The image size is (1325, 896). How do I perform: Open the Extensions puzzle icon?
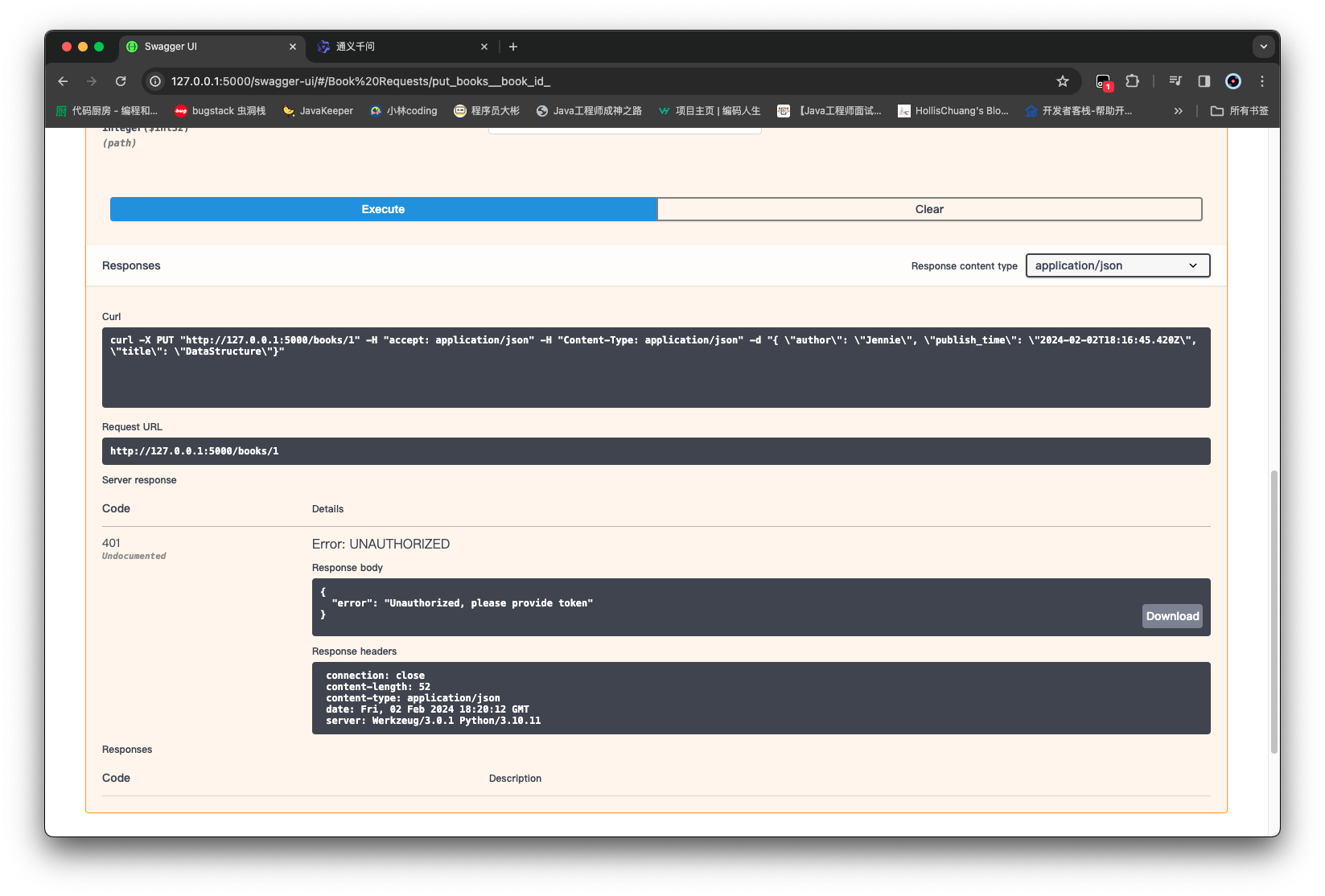point(1133,81)
